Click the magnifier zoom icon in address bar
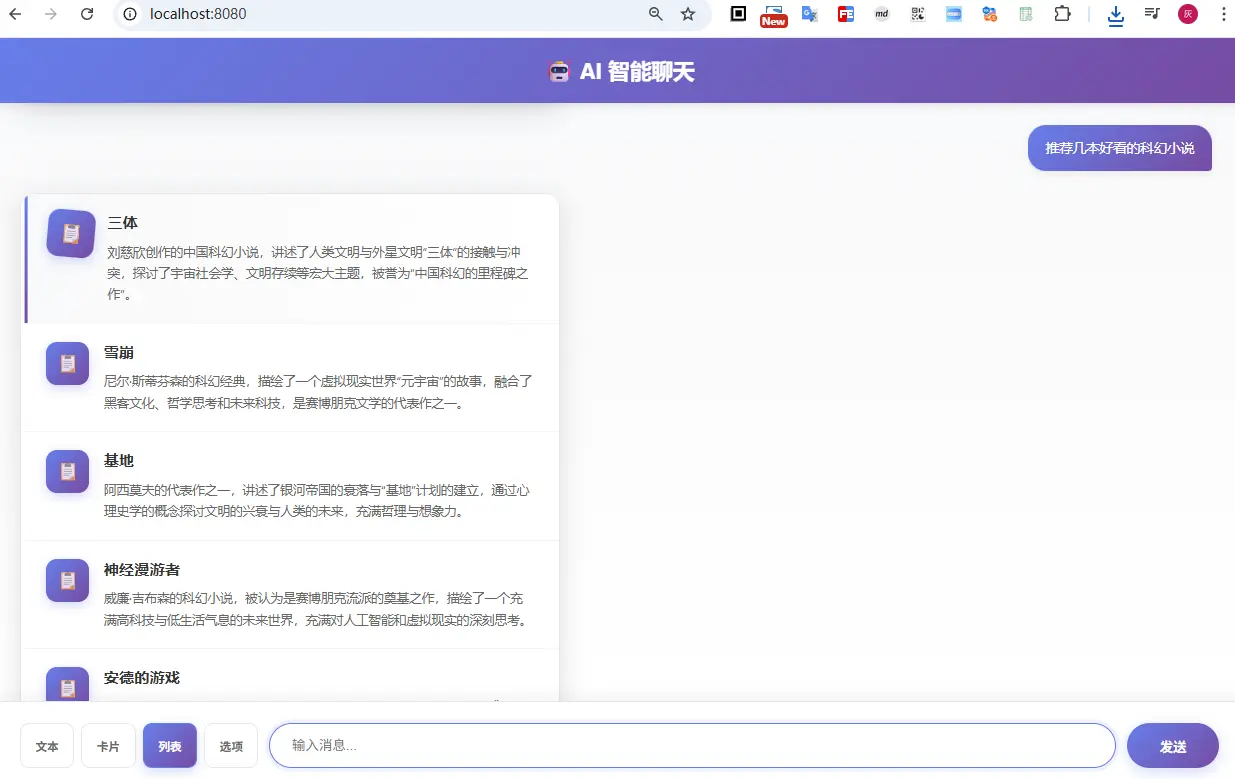Screen dimensions: 1235x779 (654, 14)
